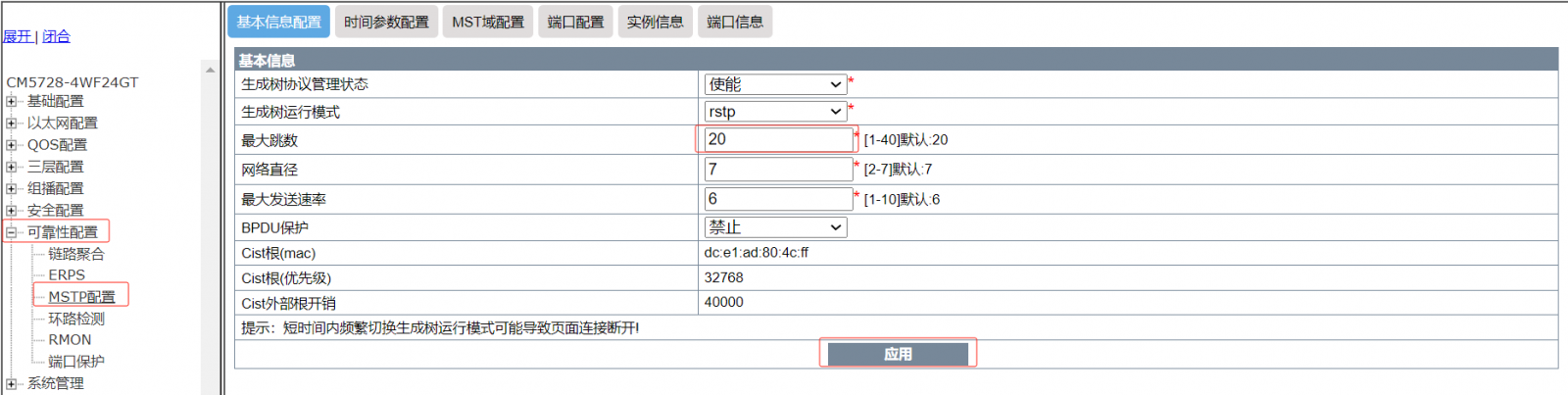Viewport: 1568px width, 395px height.
Task: Click the 最大跳数 input field
Action: 778,139
